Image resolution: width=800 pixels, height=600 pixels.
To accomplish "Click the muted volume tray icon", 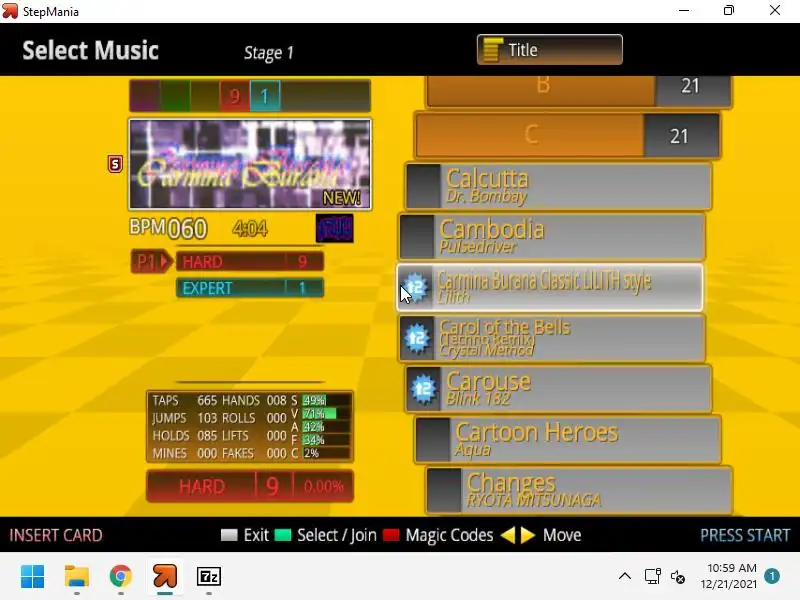I will click(x=678, y=577).
